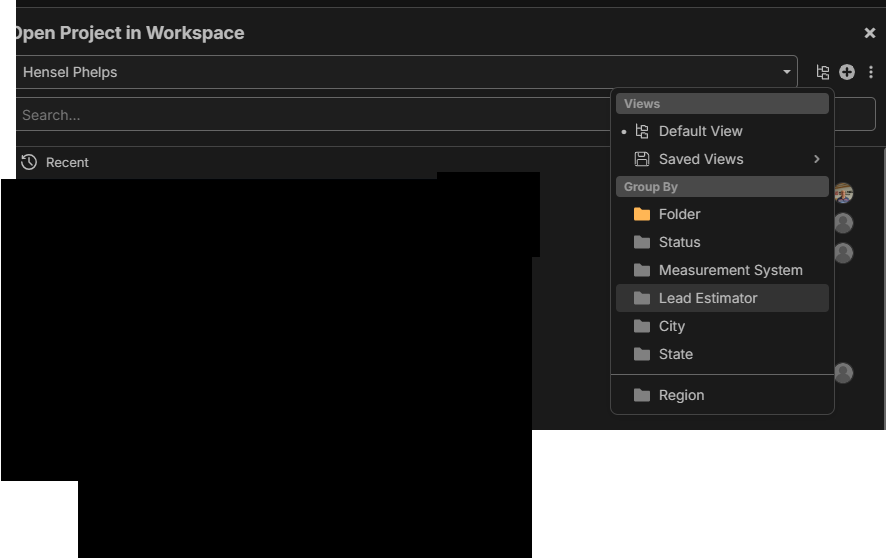
Task: Group projects by State
Action: point(676,354)
